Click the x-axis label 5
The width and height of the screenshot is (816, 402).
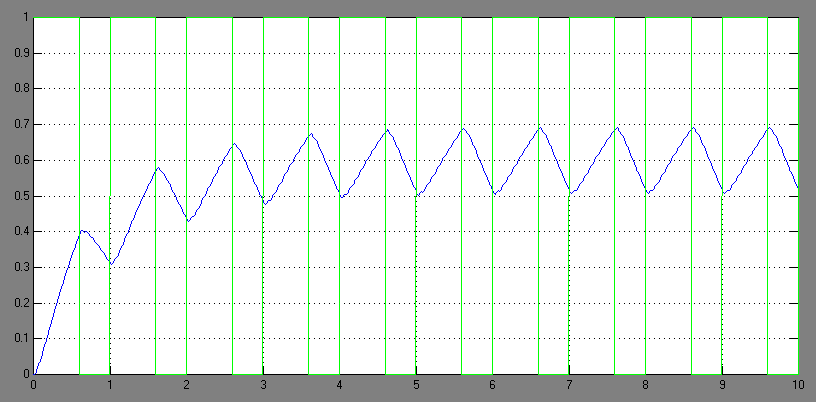(x=416, y=386)
